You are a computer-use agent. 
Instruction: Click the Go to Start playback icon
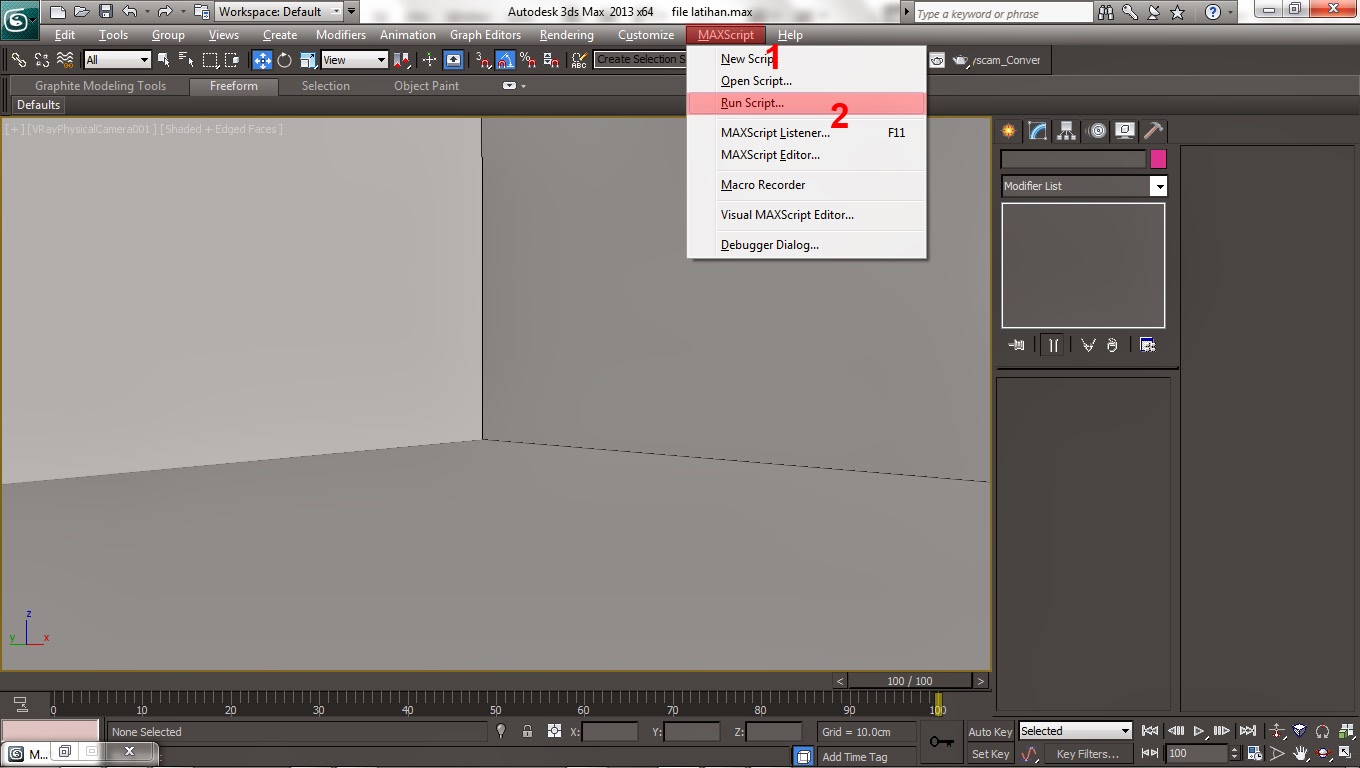coord(1149,731)
